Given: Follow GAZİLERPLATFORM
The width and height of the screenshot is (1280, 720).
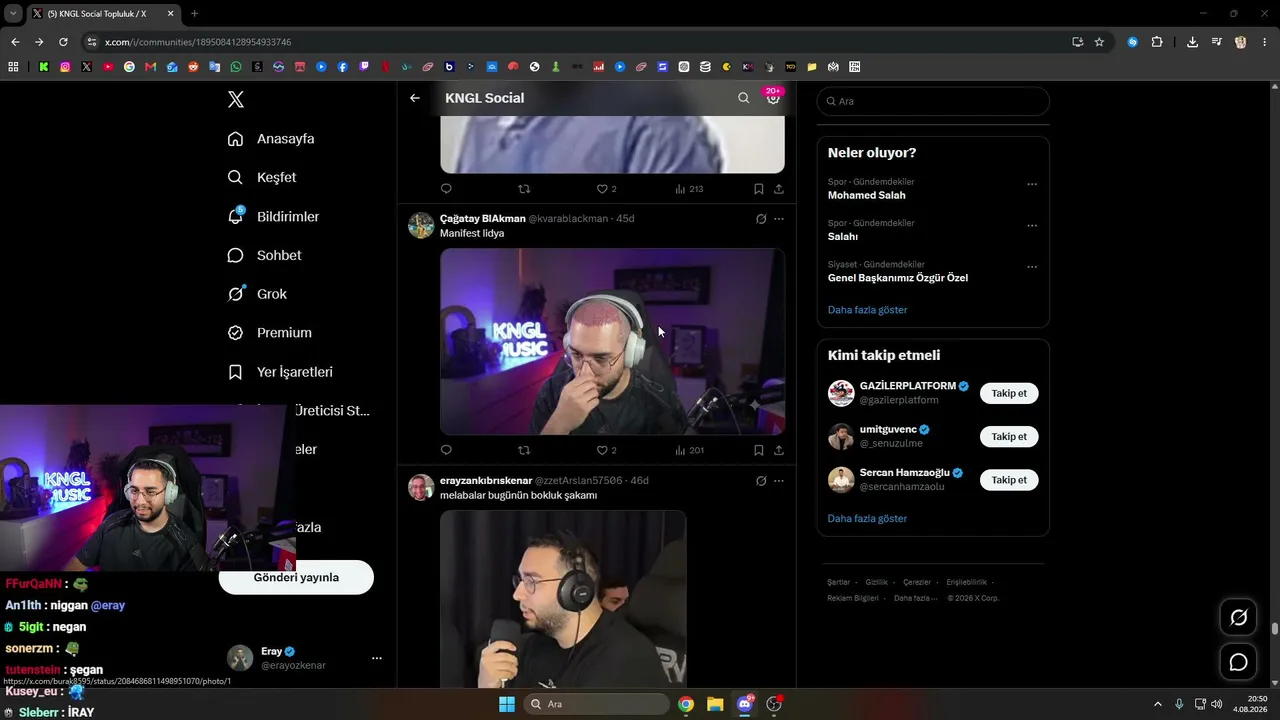Looking at the screenshot, I should click(x=1009, y=393).
